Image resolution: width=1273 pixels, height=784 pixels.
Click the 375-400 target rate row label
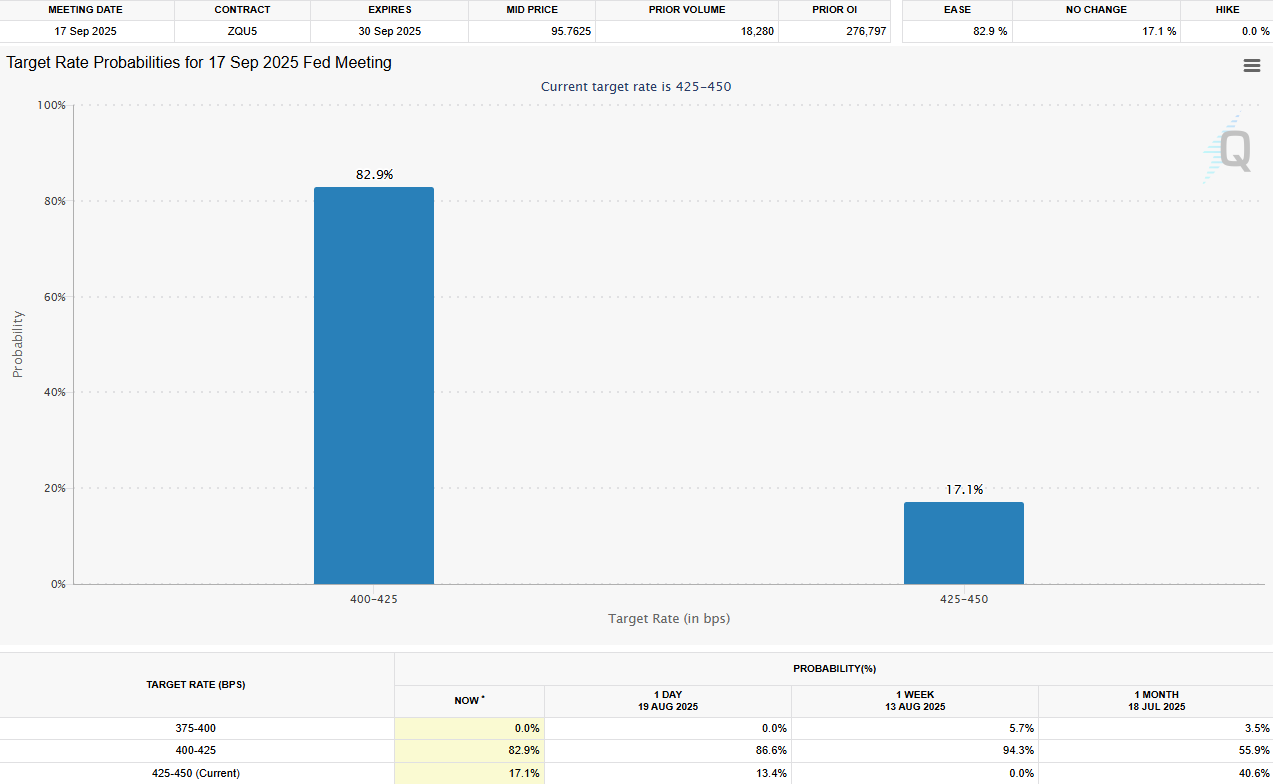tap(196, 728)
